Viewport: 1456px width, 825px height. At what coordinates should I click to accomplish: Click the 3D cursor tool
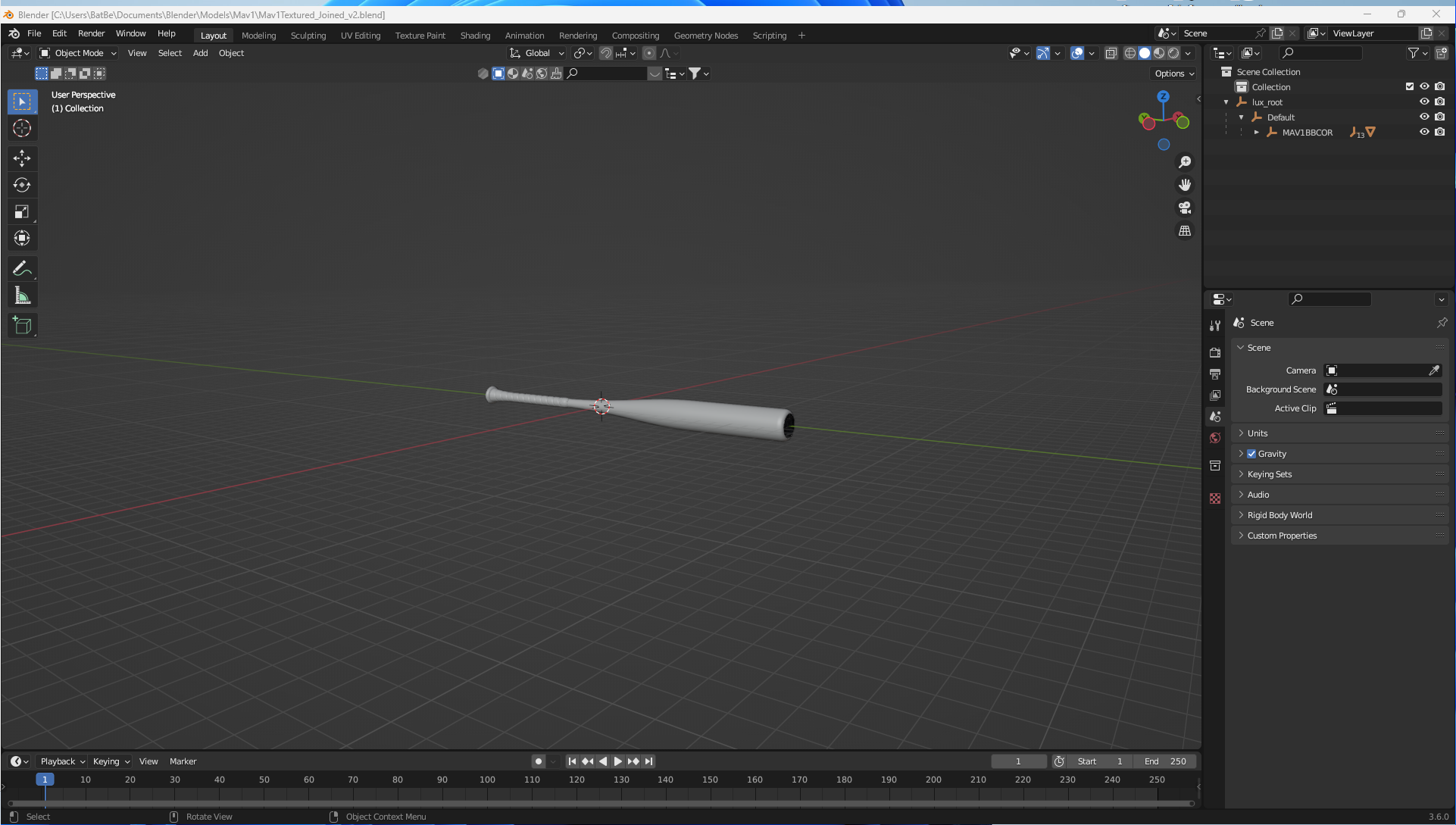(22, 128)
